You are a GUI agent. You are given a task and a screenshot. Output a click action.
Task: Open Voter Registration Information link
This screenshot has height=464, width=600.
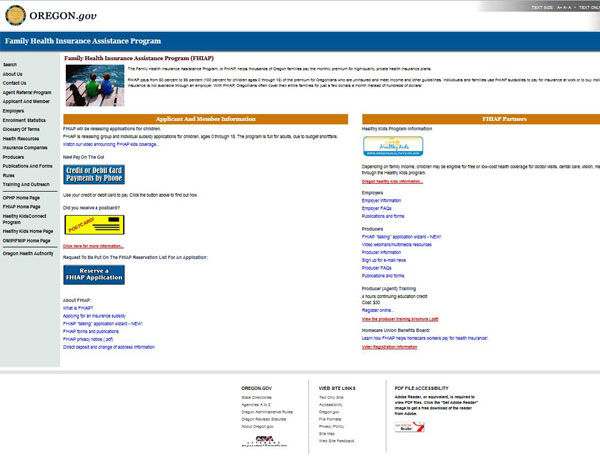(390, 347)
